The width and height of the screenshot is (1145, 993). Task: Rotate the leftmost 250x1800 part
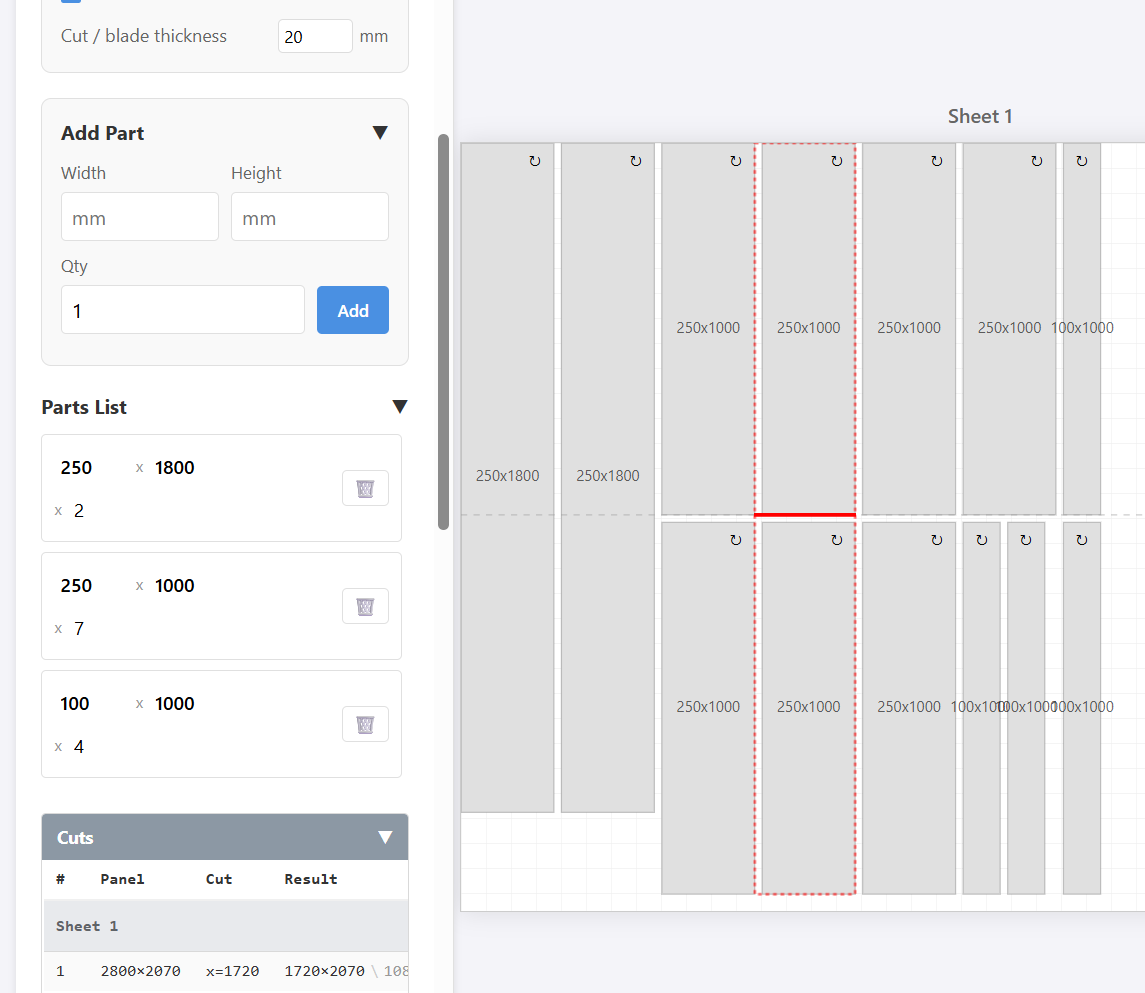point(535,161)
